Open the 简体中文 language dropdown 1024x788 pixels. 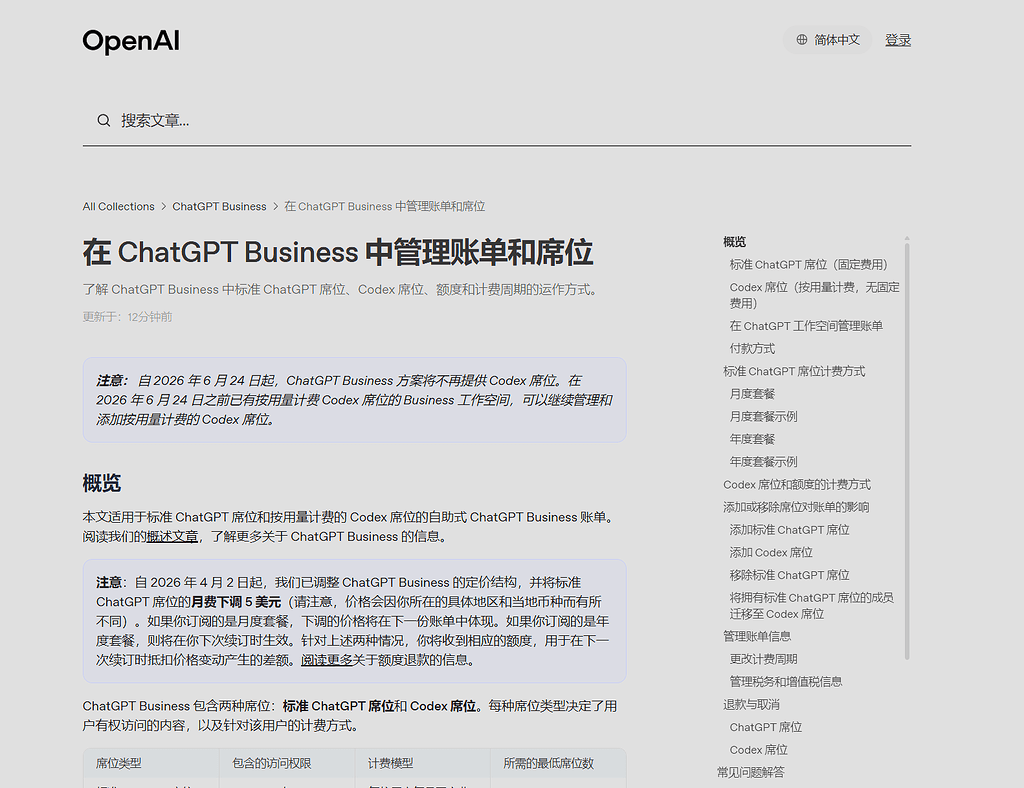827,40
